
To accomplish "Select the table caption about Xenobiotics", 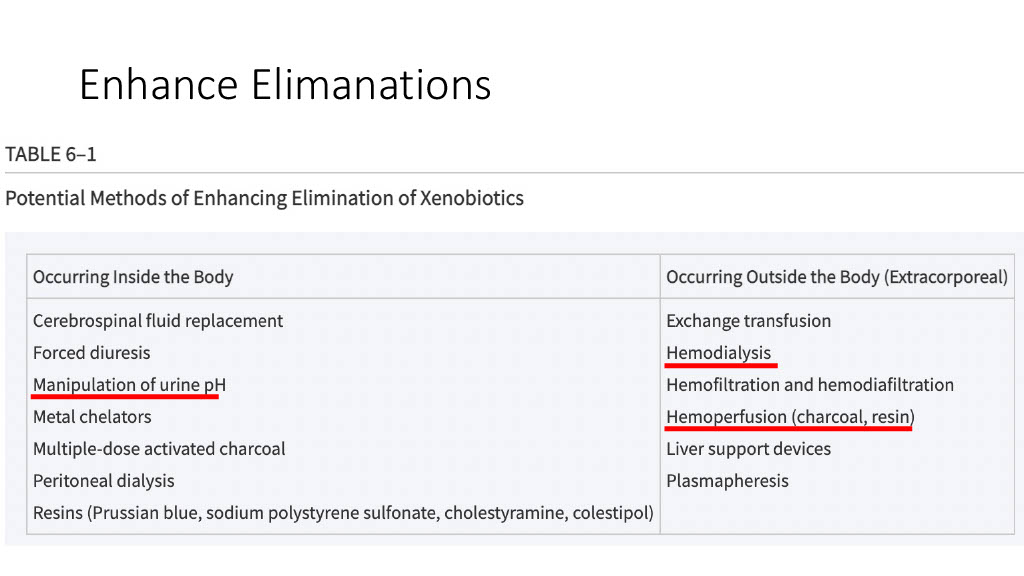I will click(264, 198).
